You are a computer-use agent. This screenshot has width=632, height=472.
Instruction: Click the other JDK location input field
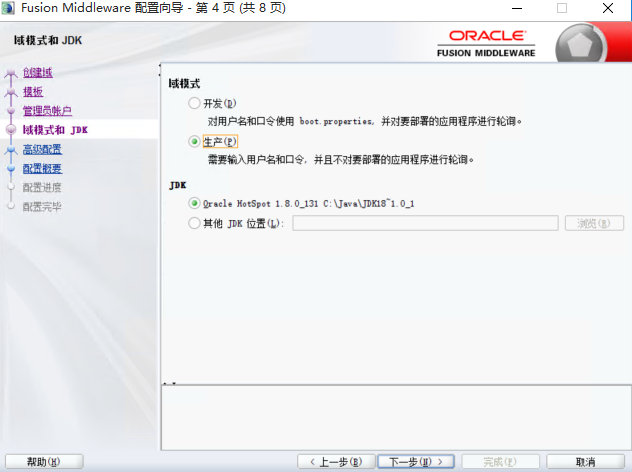pos(425,223)
